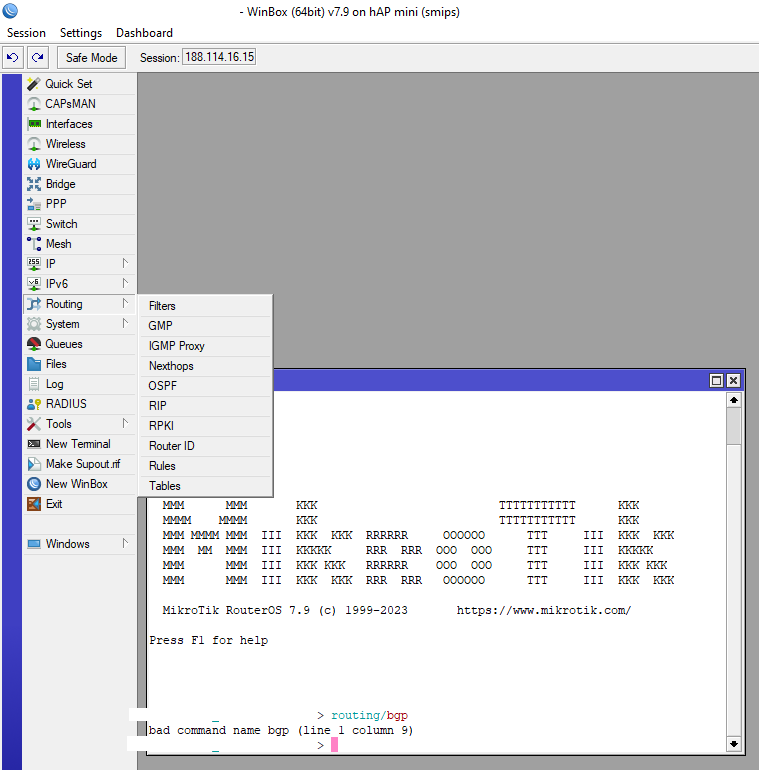
Task: Click the Session address field
Action: tap(219, 57)
